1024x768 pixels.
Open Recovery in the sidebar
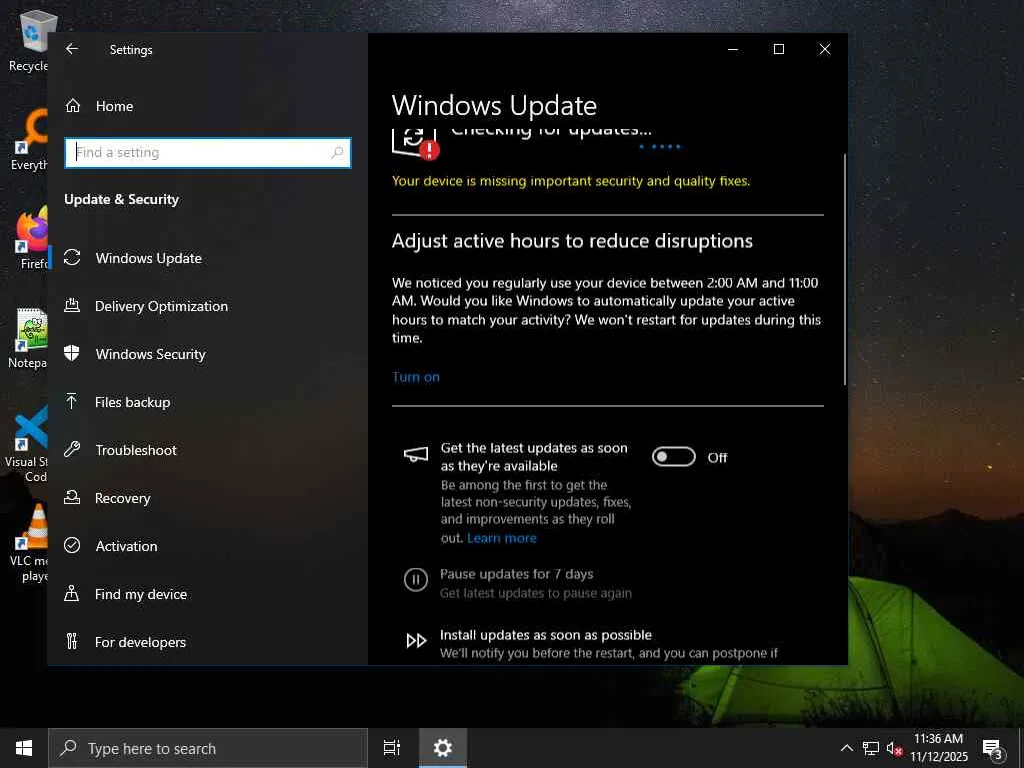(x=123, y=498)
